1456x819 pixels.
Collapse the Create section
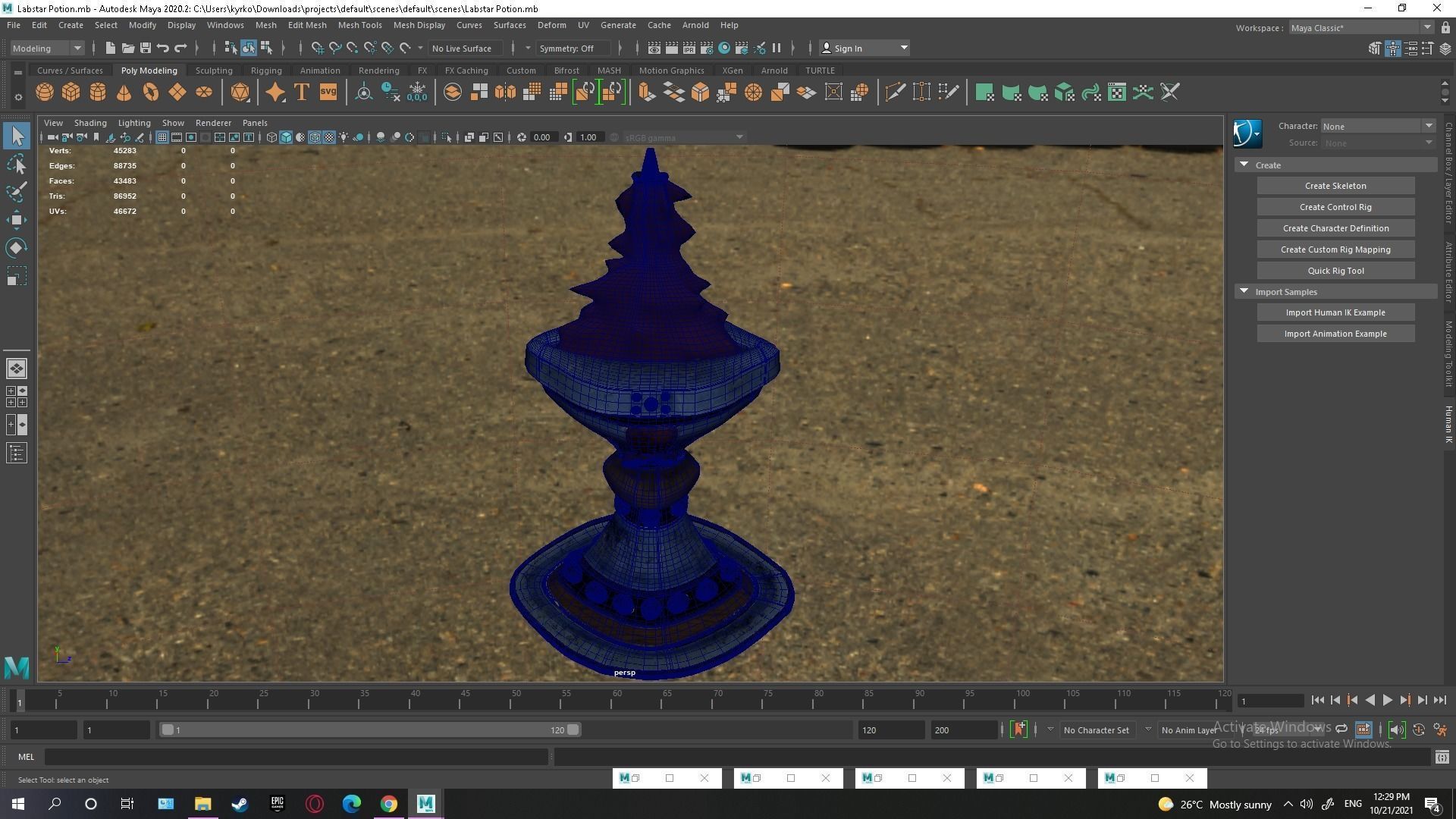[x=1244, y=165]
